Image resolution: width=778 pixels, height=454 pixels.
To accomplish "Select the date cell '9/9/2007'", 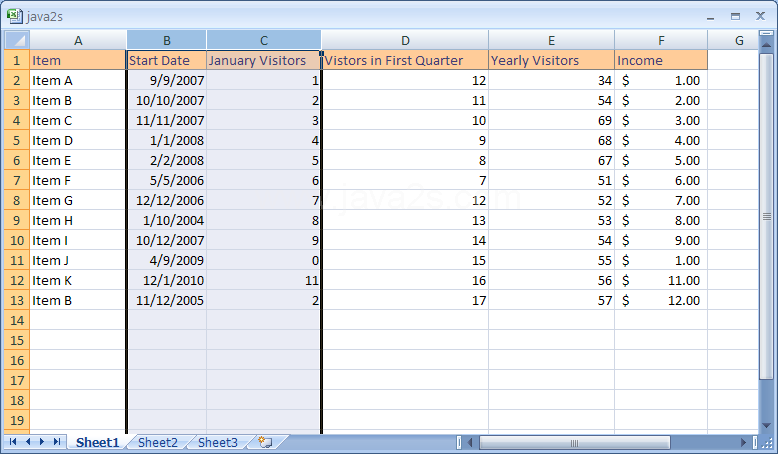I will [x=167, y=80].
